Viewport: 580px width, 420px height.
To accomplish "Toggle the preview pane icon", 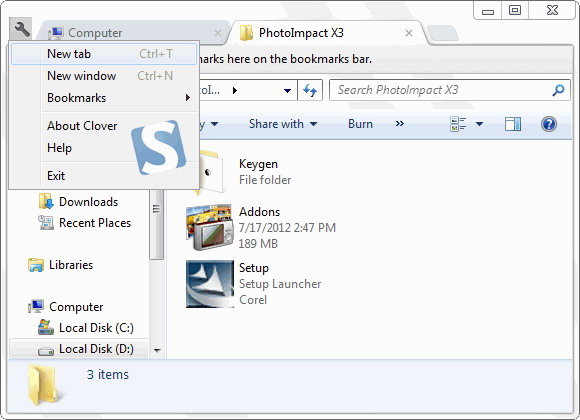I will pos(513,124).
